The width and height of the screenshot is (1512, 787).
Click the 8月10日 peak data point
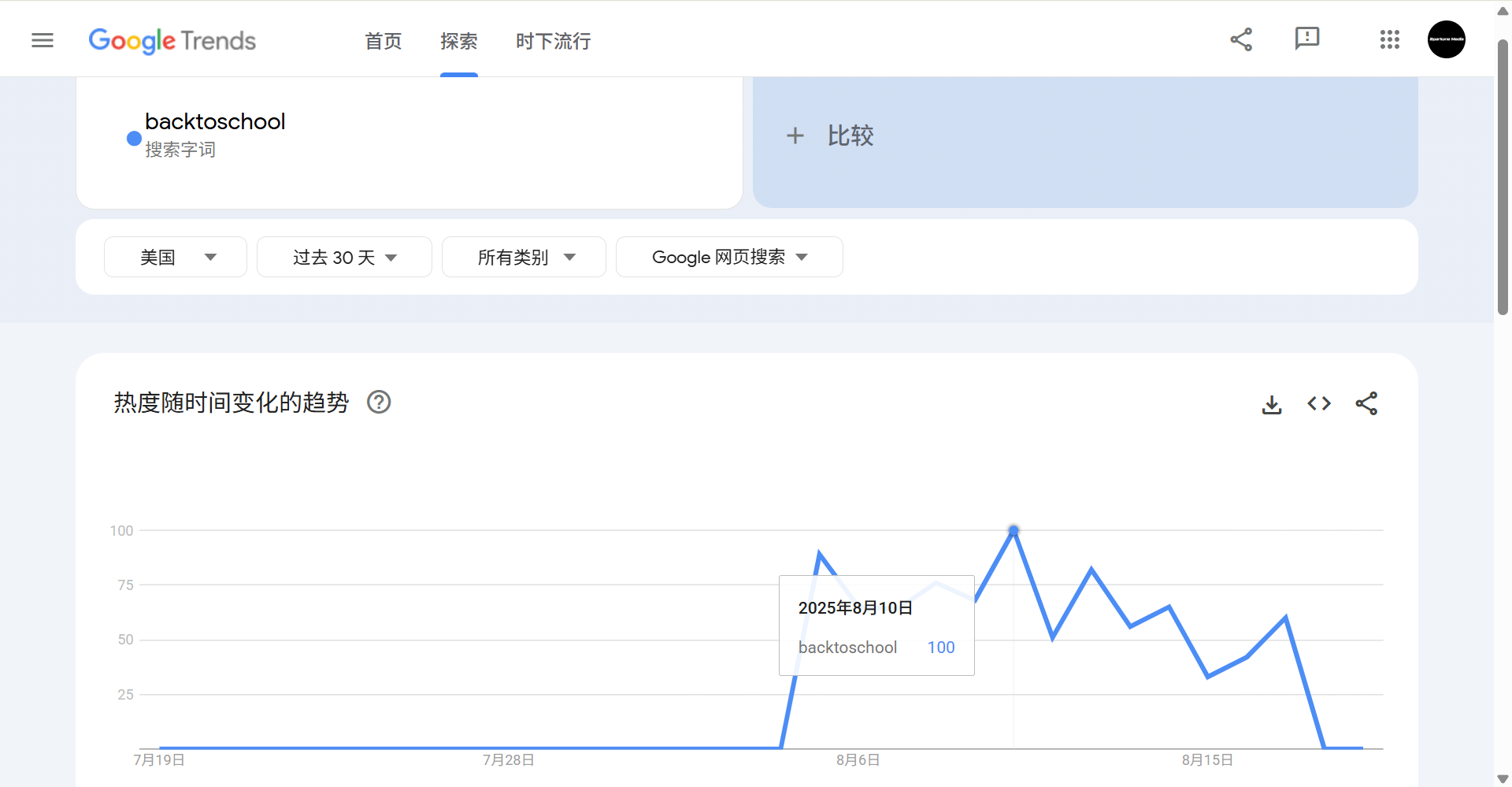pyautogui.click(x=1014, y=531)
